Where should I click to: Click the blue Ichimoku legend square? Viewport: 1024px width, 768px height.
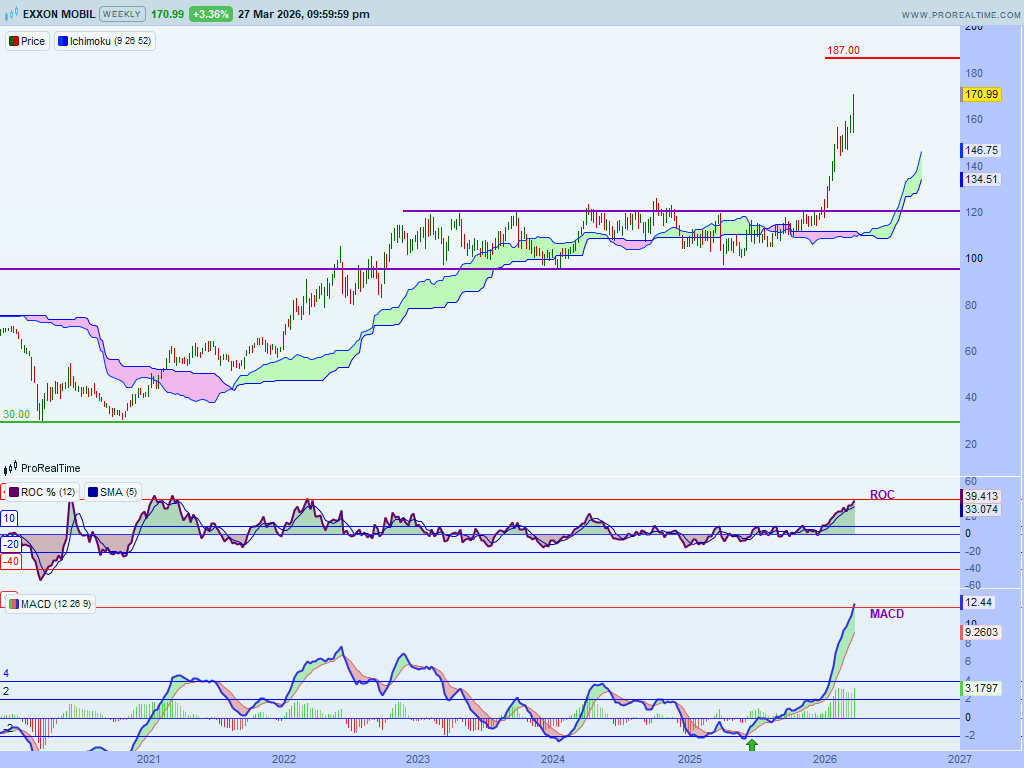tap(63, 42)
